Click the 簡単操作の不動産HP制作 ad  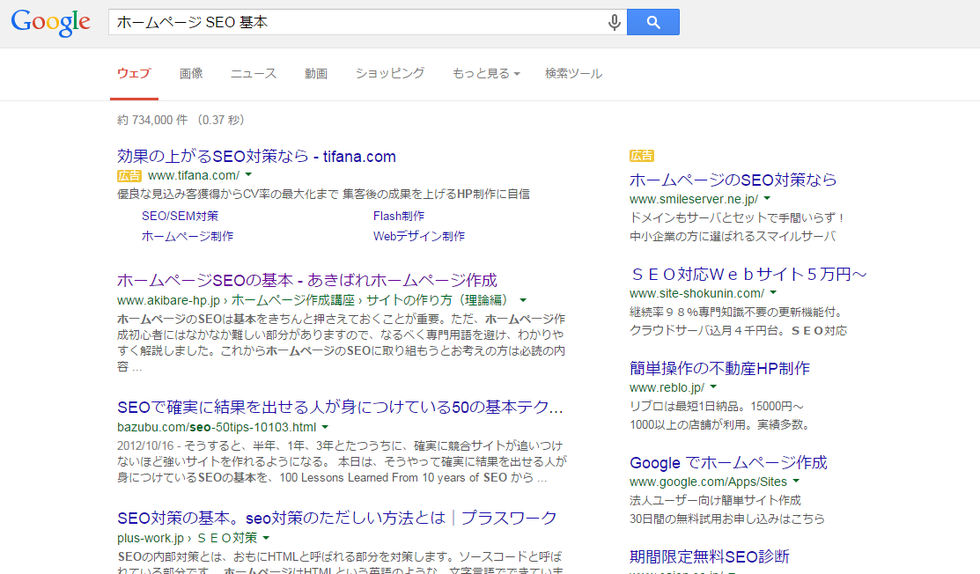coord(719,368)
